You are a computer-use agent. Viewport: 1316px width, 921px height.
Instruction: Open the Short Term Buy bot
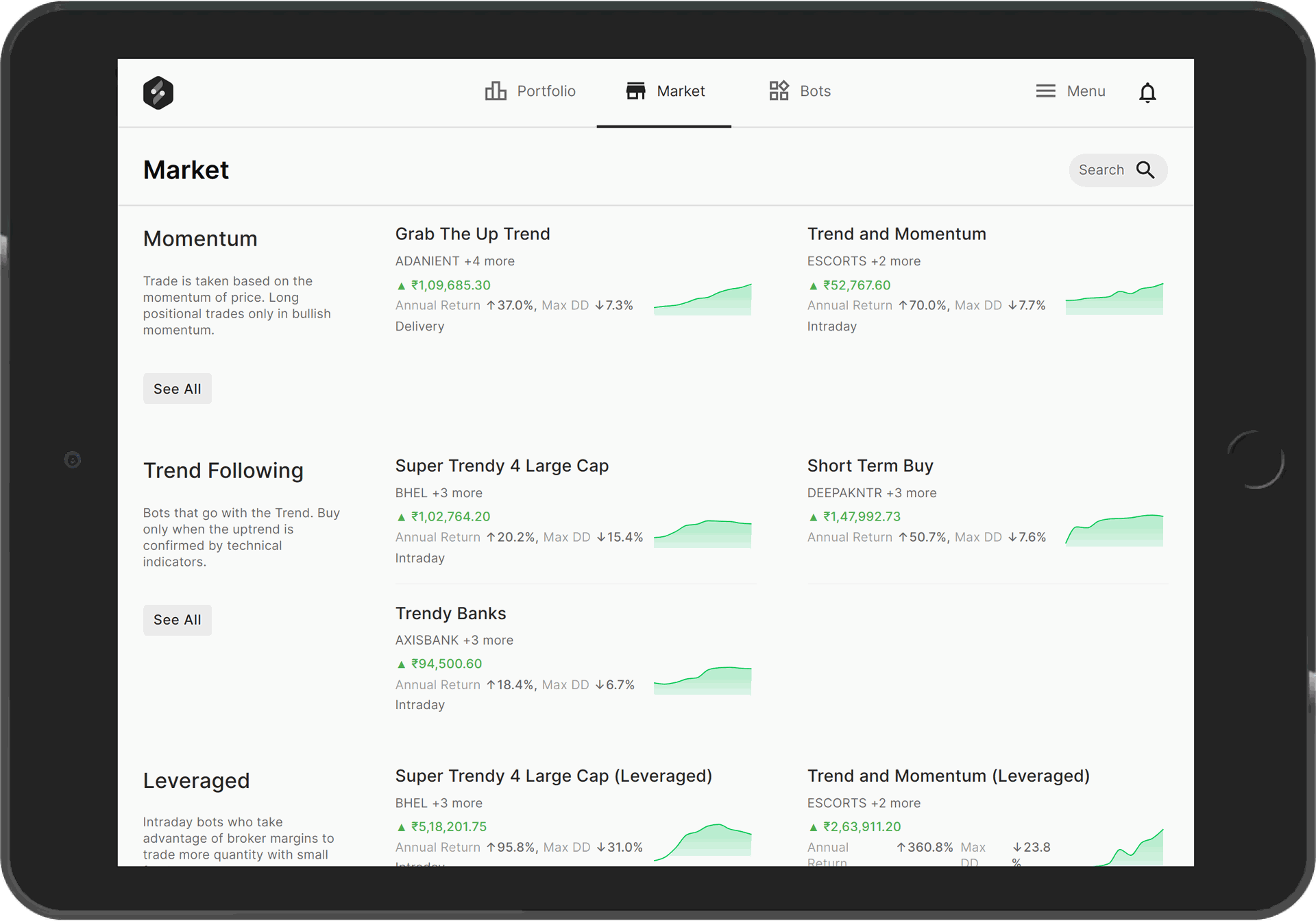click(870, 466)
